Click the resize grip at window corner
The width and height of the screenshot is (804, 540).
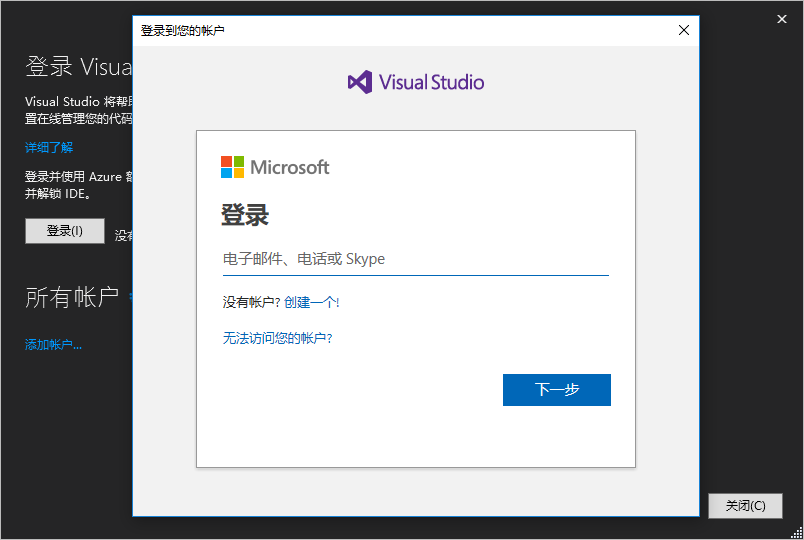pyautogui.click(x=796, y=532)
